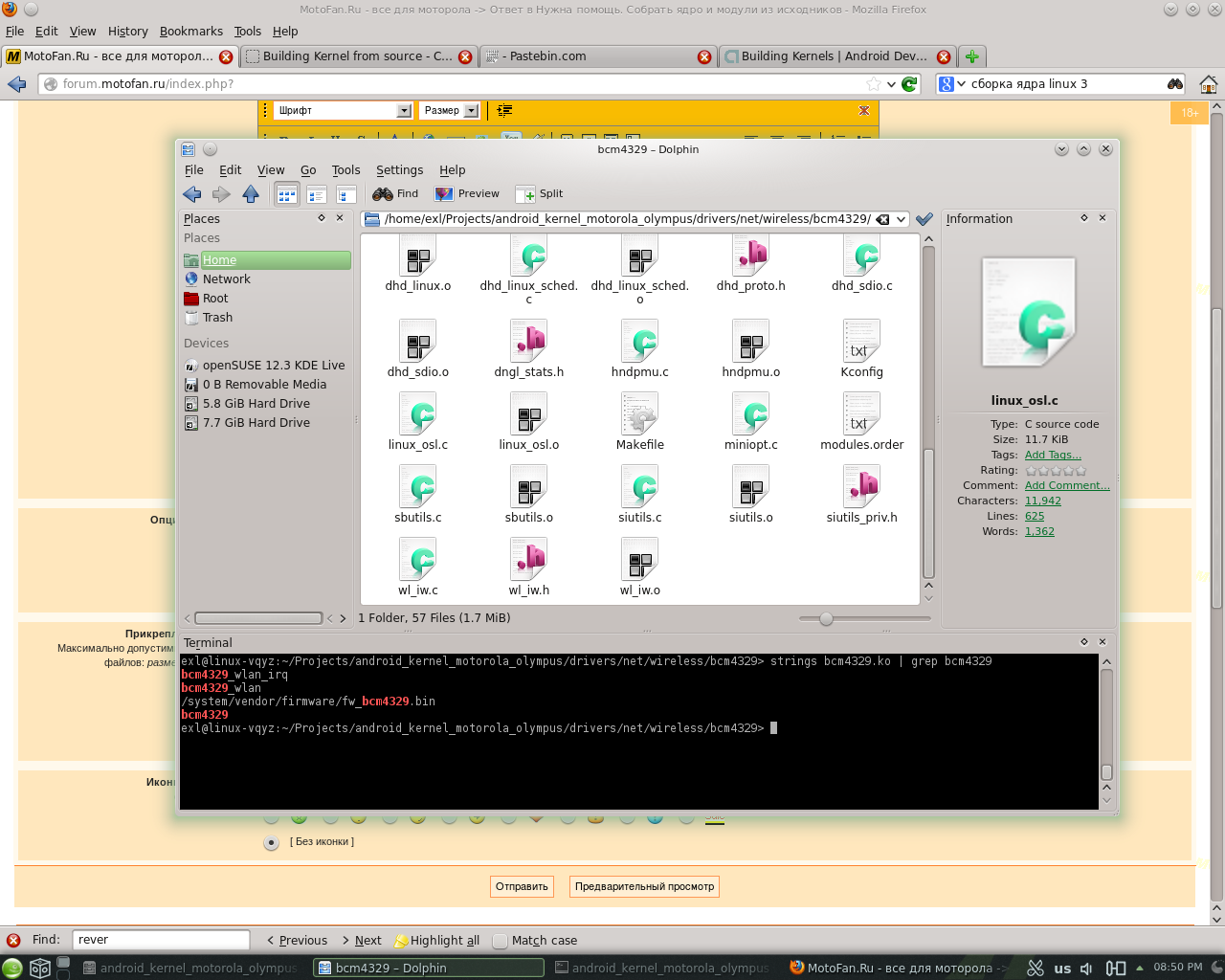Switch to bcm4329 – Dolphin taskbar entry
Screen dimensions: 1225x980
coord(428,968)
